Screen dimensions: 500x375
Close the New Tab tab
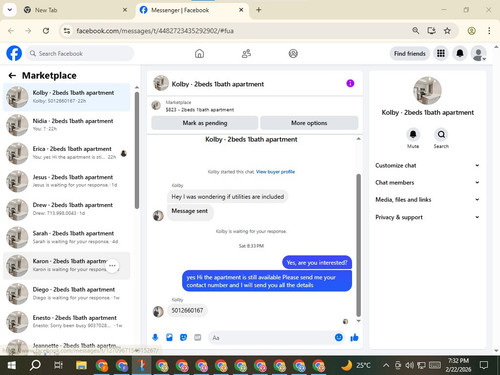coord(125,10)
